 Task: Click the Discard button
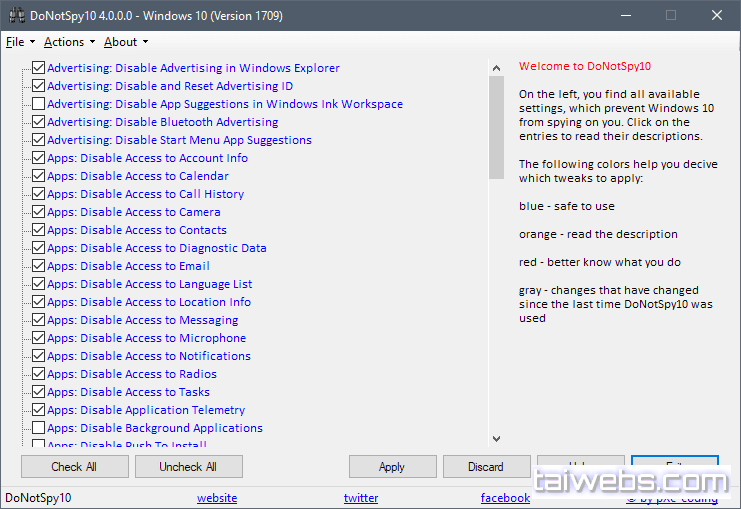[x=485, y=467]
